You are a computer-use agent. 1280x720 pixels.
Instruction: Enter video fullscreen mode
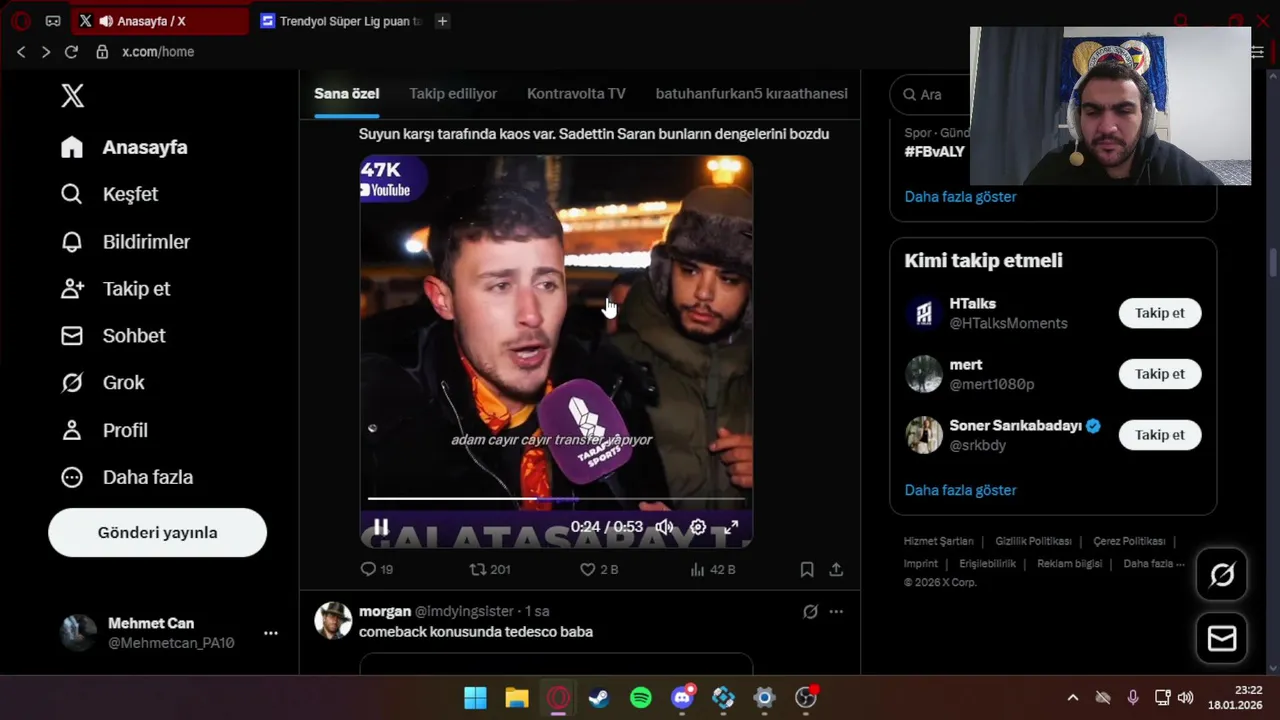(x=731, y=527)
